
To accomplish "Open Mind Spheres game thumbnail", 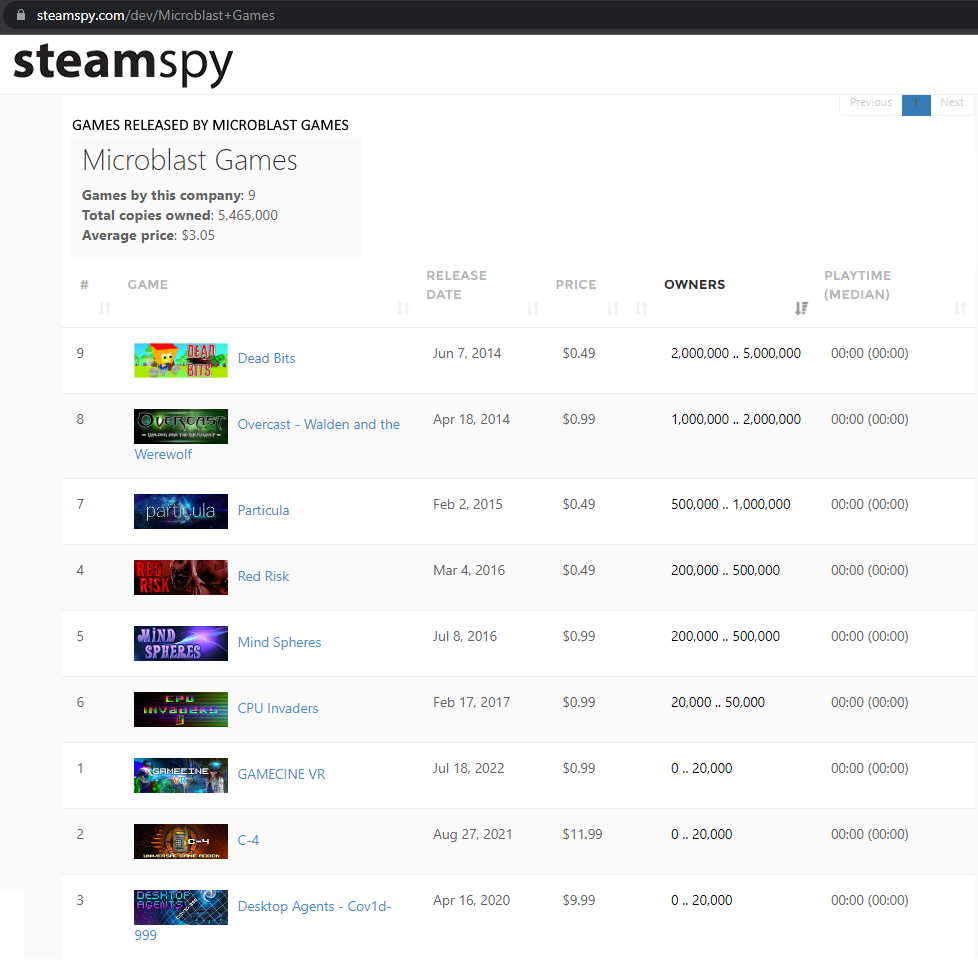I will coord(181,643).
